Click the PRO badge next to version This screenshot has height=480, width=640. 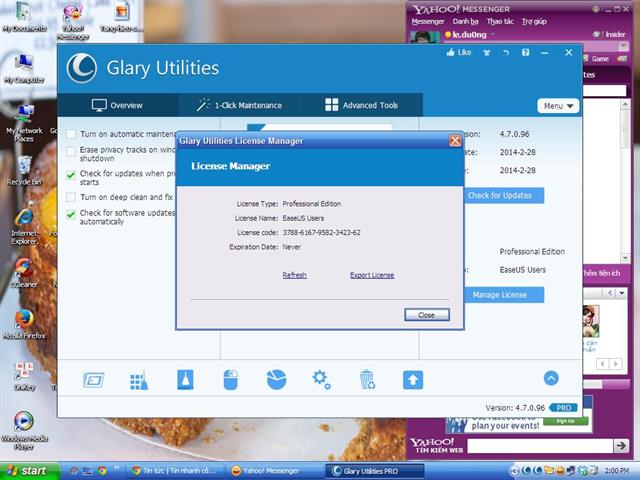pos(563,408)
